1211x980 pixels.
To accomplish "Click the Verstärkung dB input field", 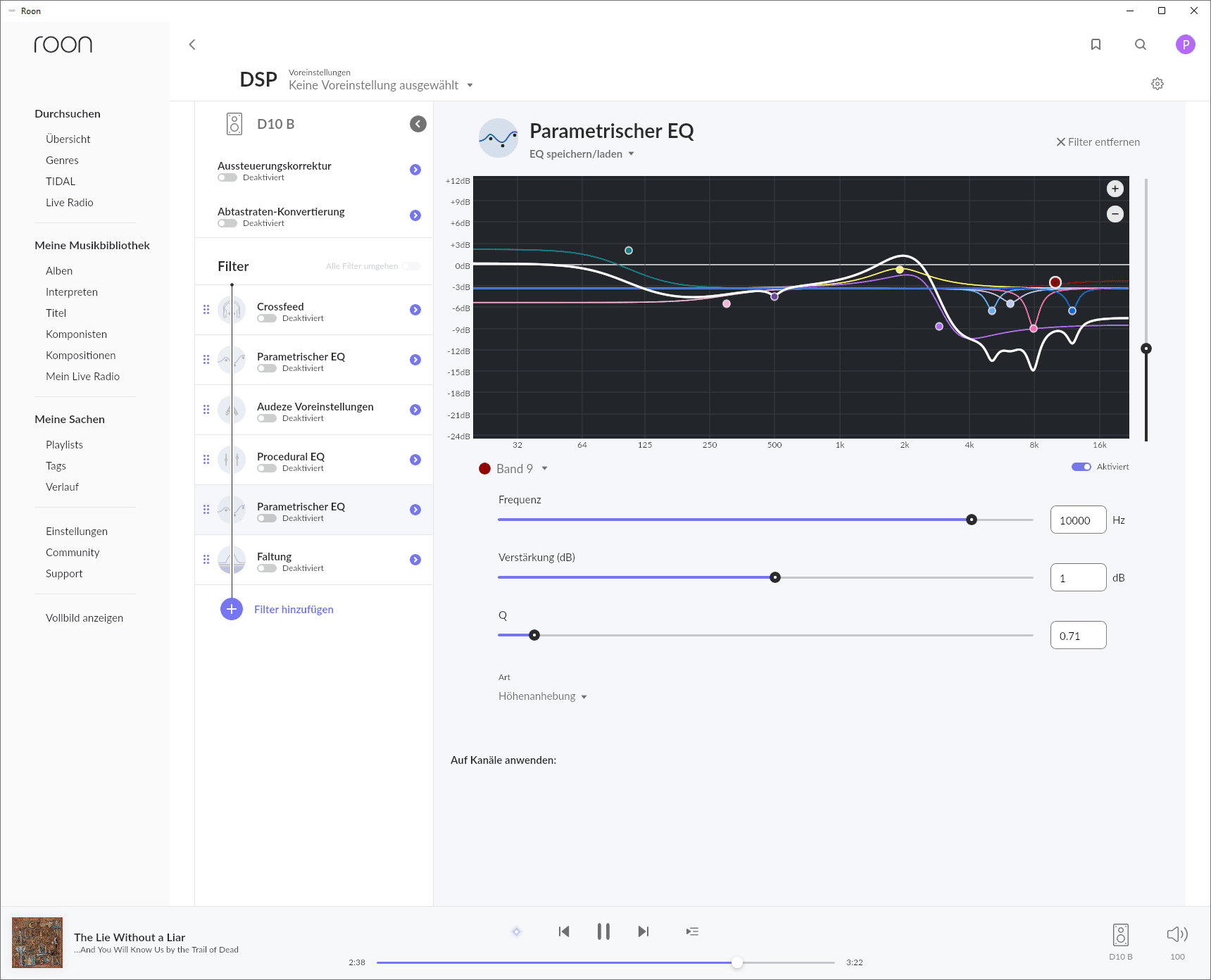I will [1078, 578].
